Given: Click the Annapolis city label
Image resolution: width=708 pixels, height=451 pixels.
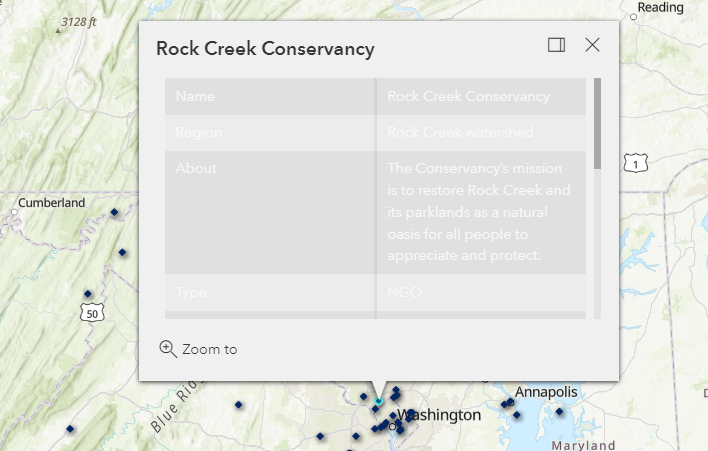Looking at the screenshot, I should pos(546,392).
